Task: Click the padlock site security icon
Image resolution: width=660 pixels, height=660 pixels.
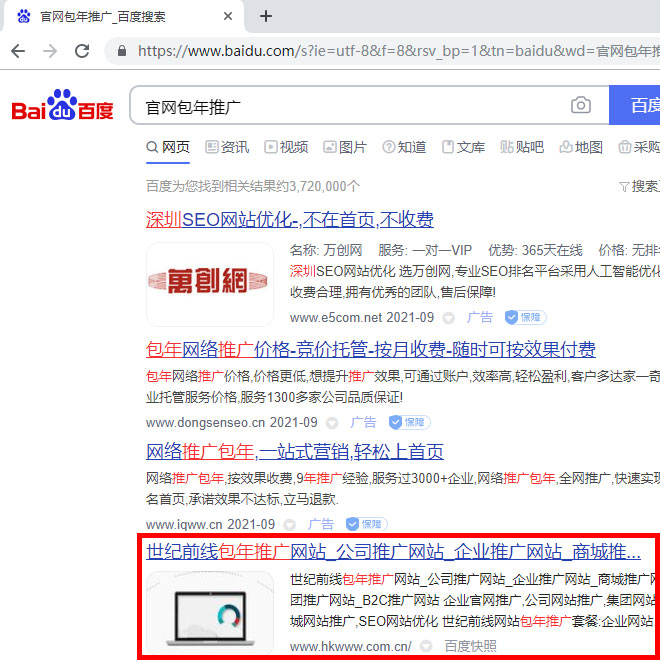Action: click(122, 51)
